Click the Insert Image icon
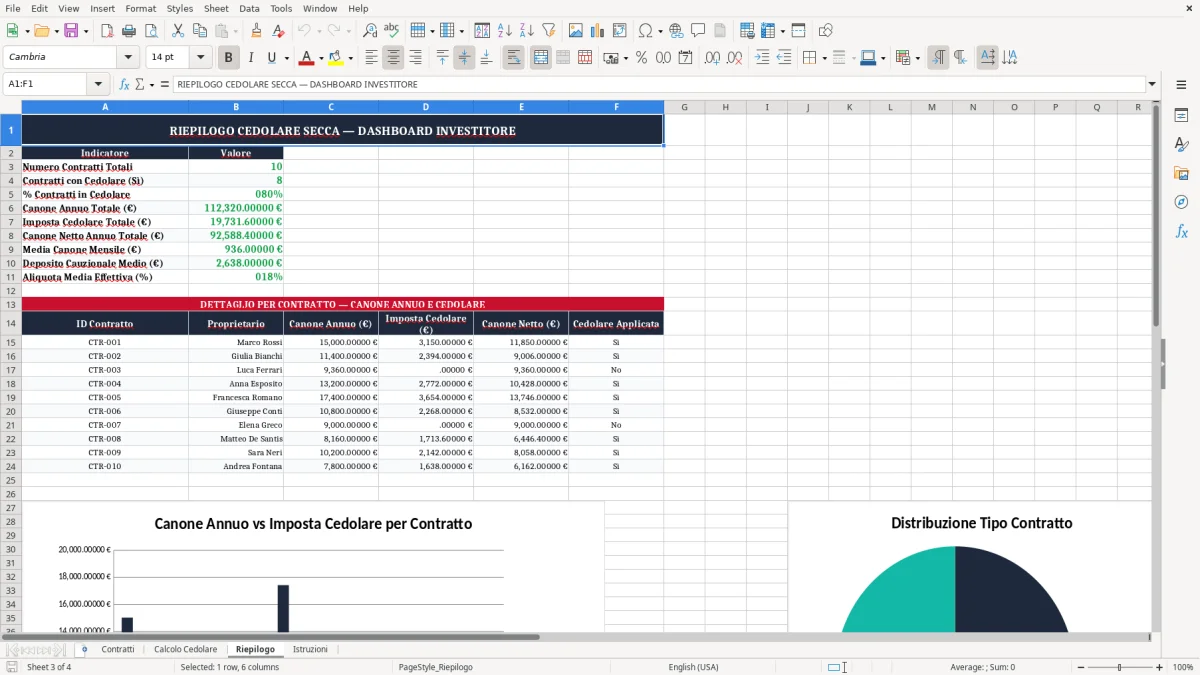The image size is (1200, 675). click(576, 31)
